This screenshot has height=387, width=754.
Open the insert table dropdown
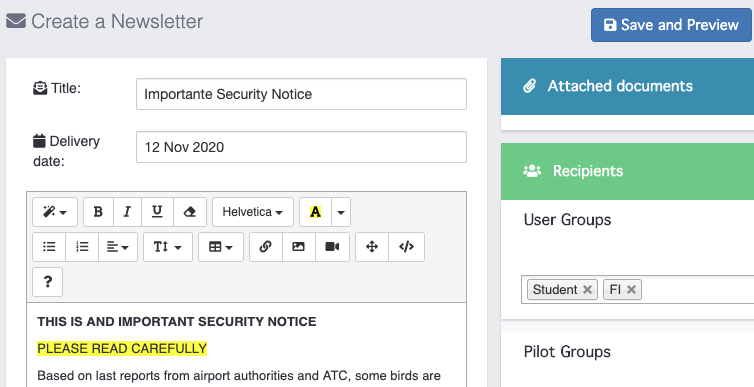pyautogui.click(x=221, y=247)
